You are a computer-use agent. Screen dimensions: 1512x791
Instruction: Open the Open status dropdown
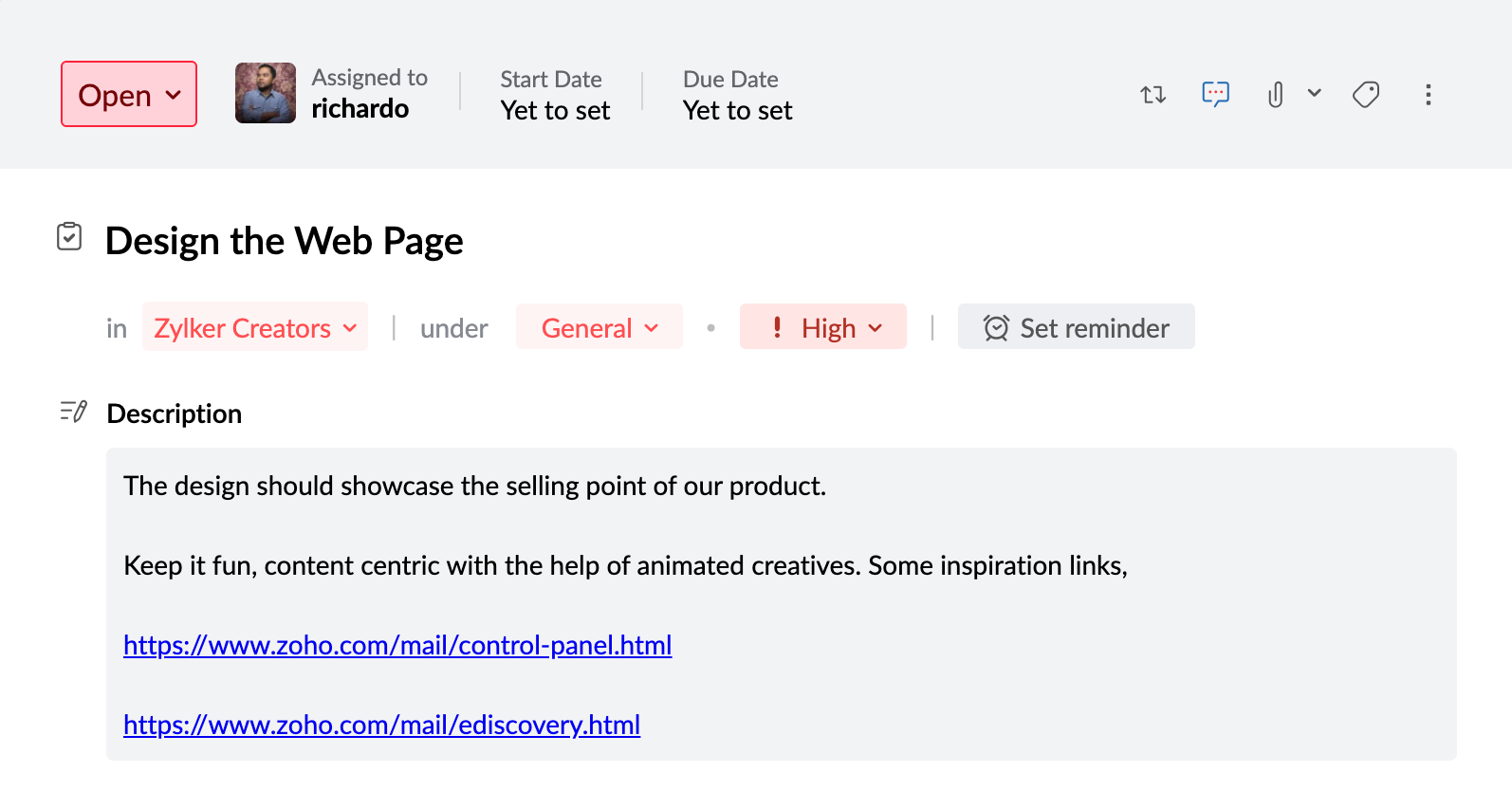pyautogui.click(x=129, y=95)
